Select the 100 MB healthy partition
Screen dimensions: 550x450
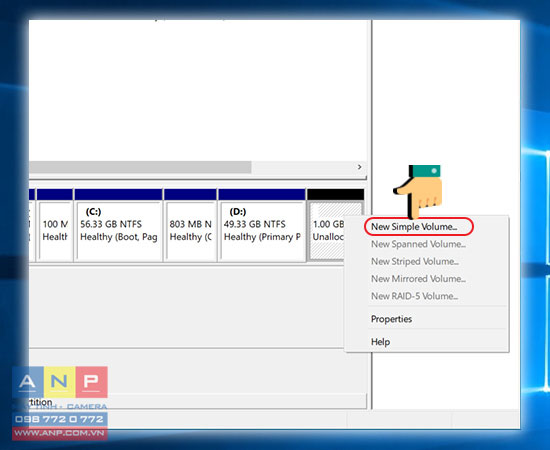click(55, 230)
